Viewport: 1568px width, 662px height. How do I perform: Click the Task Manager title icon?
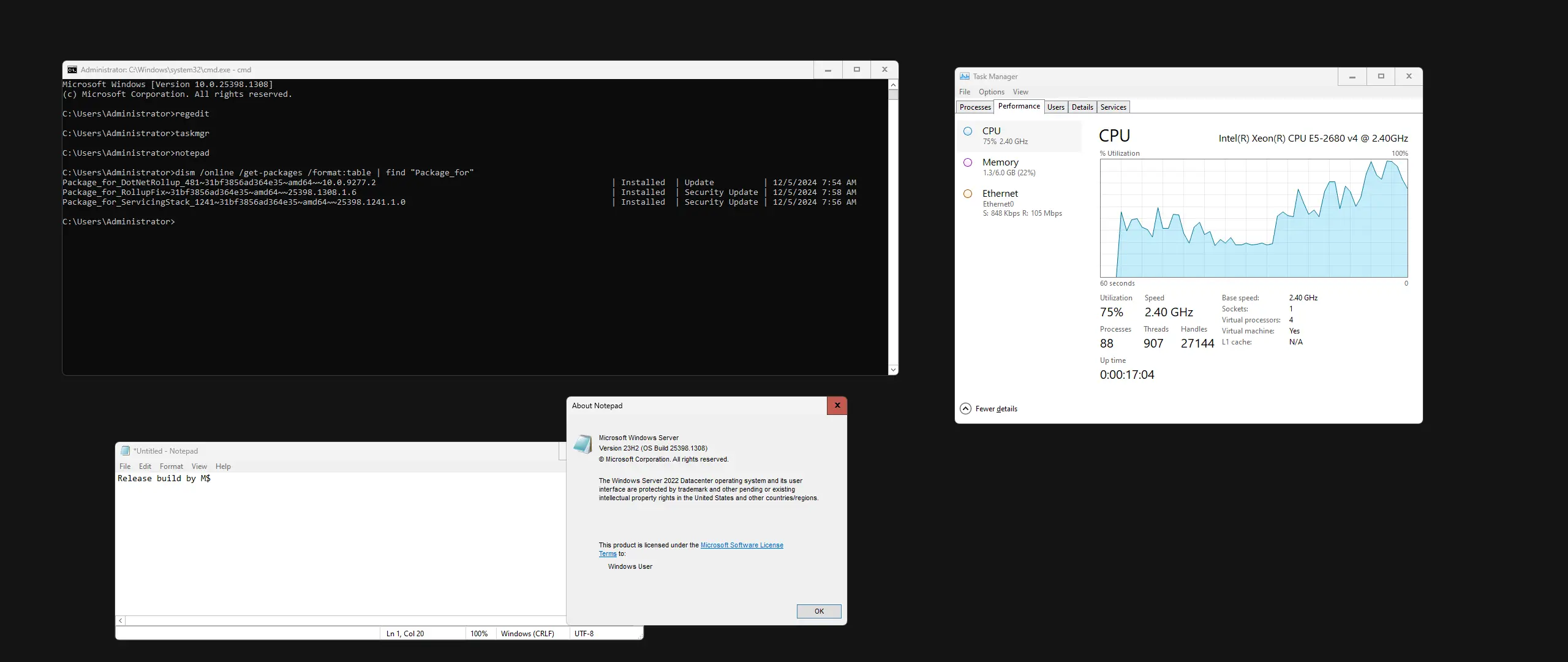(x=965, y=77)
